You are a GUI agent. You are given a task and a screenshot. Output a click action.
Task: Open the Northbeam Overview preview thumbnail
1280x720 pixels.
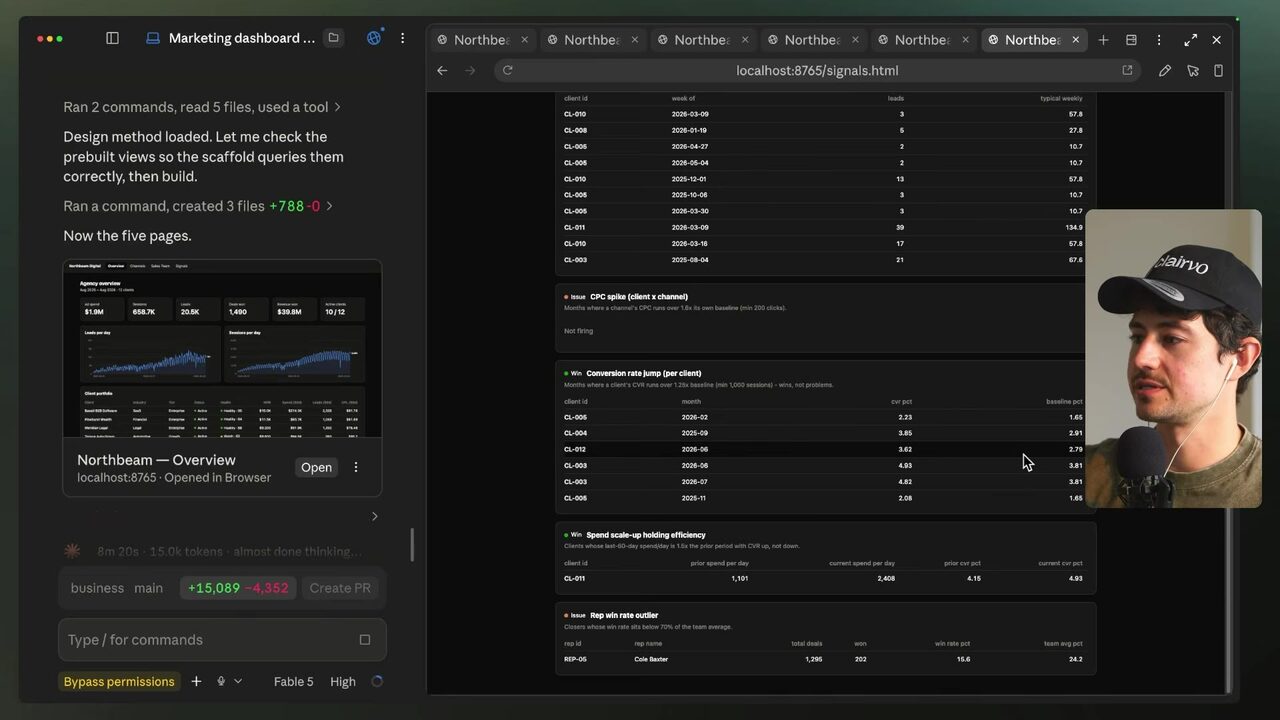(222, 348)
